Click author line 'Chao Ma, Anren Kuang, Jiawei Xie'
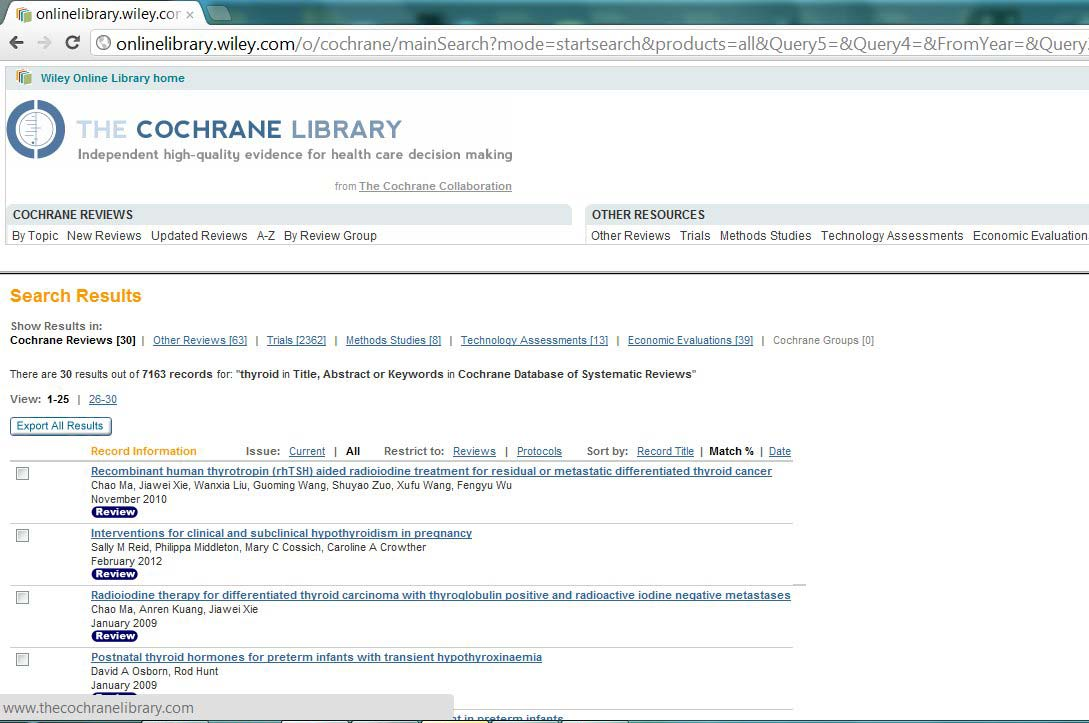 [x=174, y=609]
